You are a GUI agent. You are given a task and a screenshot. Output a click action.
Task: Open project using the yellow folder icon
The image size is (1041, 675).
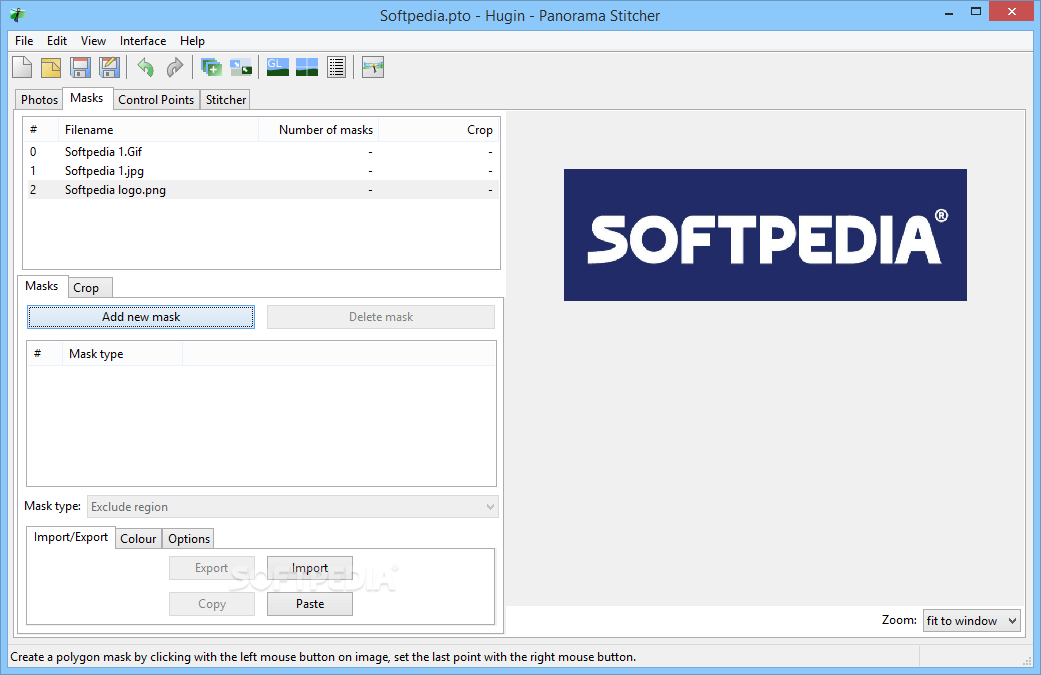coord(51,67)
